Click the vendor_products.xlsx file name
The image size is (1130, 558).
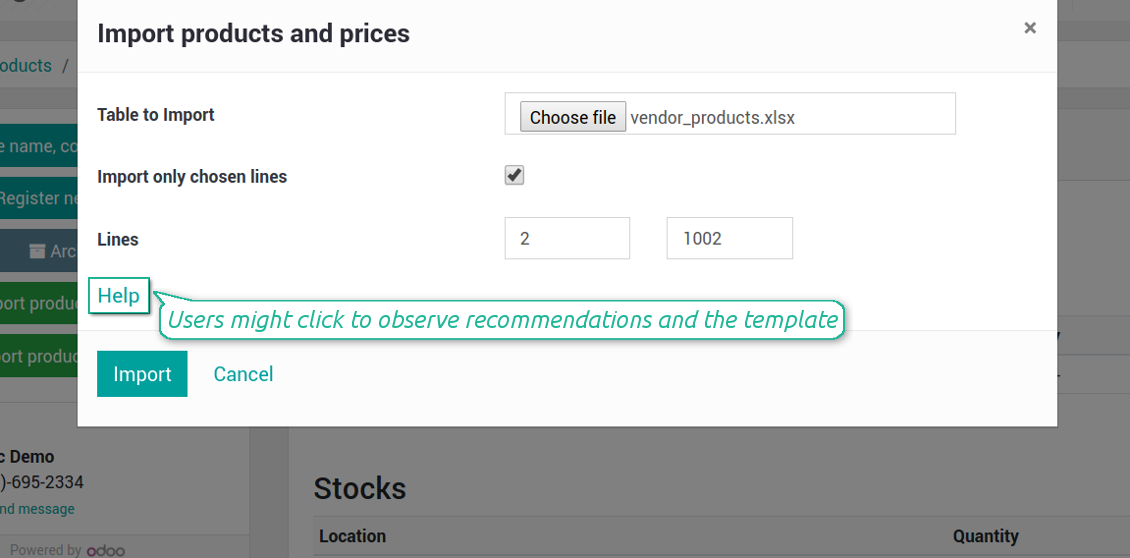pos(713,118)
